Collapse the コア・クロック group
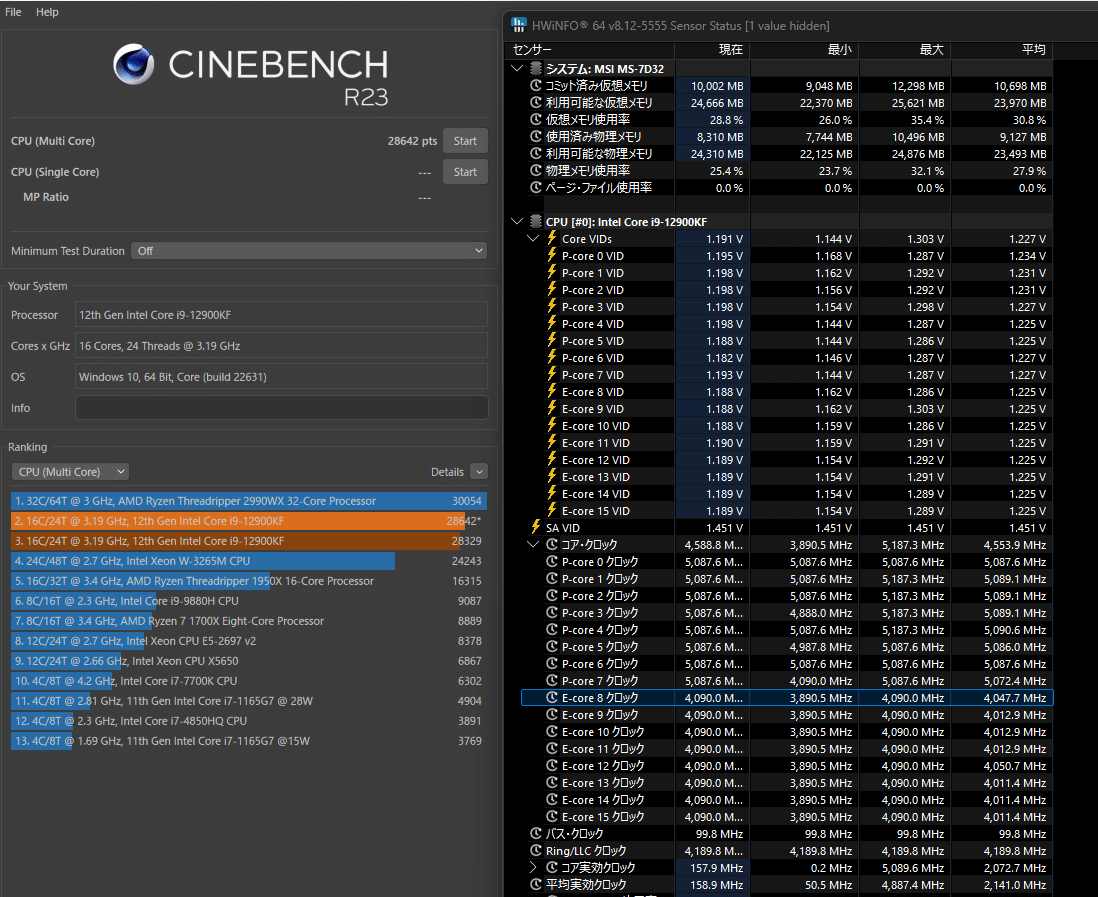Screen dimensions: 1098x897 pyautogui.click(x=533, y=544)
